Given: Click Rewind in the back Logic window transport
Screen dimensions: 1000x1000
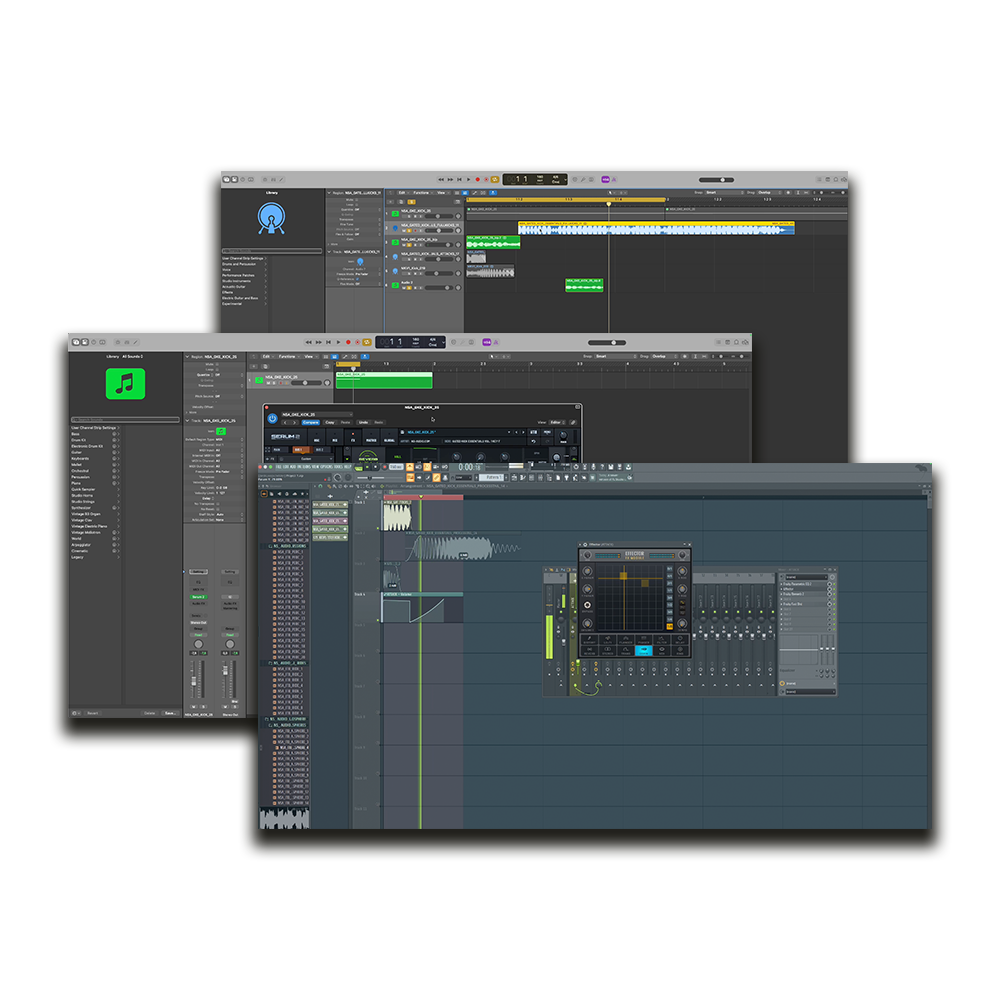Looking at the screenshot, I should pos(441,180).
